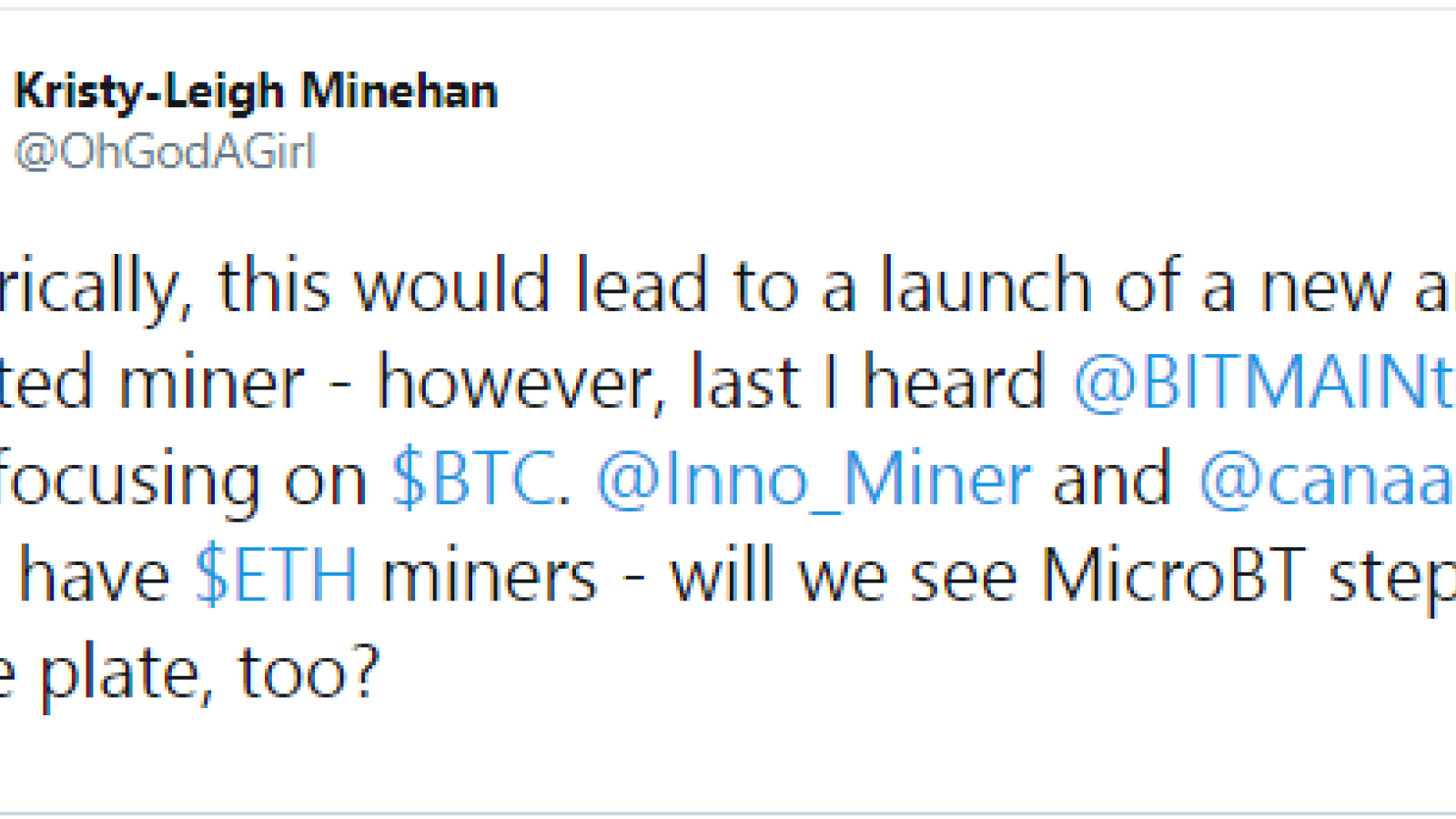Viewport: 1456px width, 819px height.
Task: Open the @Inno_Miner mention
Action: (814, 481)
